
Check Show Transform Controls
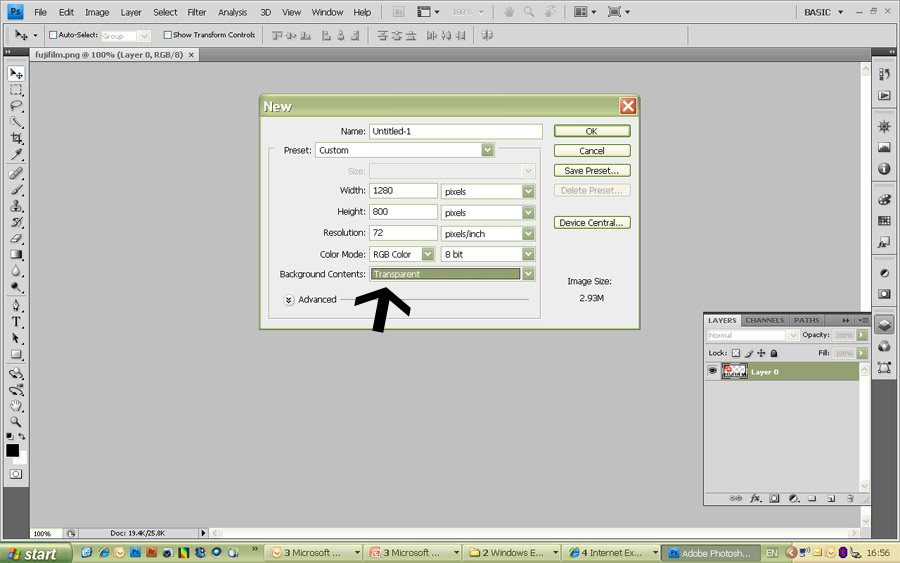point(168,35)
